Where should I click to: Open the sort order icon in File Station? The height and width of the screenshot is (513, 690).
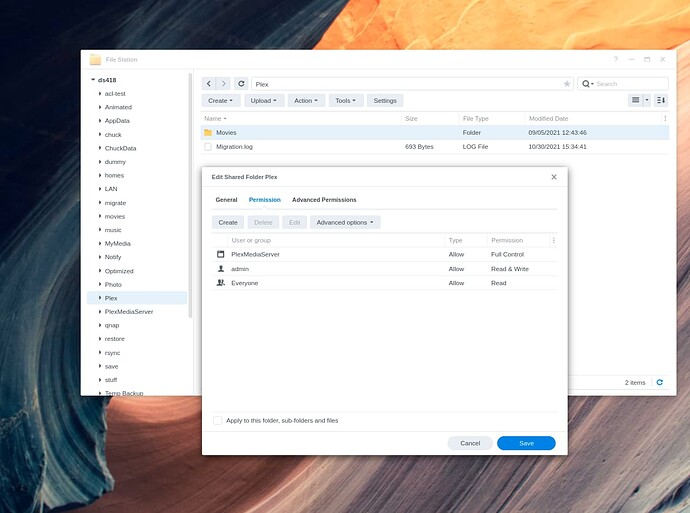[x=661, y=100]
